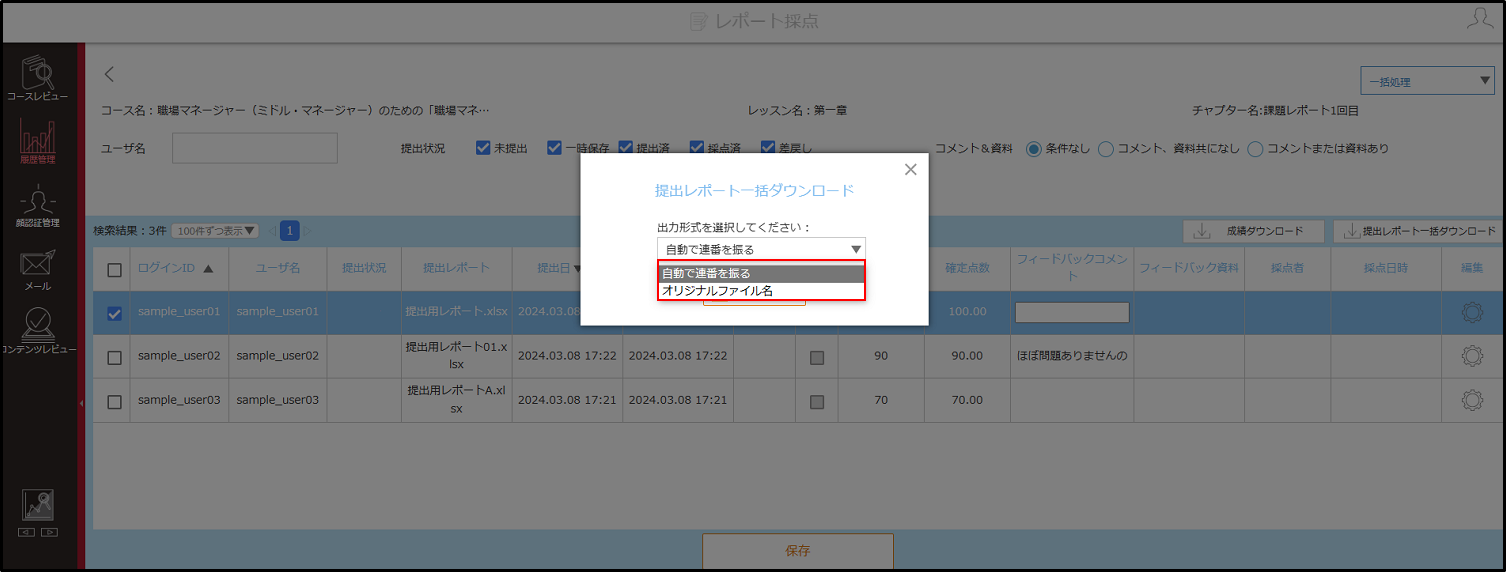Check the sample_user02 row checkbox

point(114,357)
